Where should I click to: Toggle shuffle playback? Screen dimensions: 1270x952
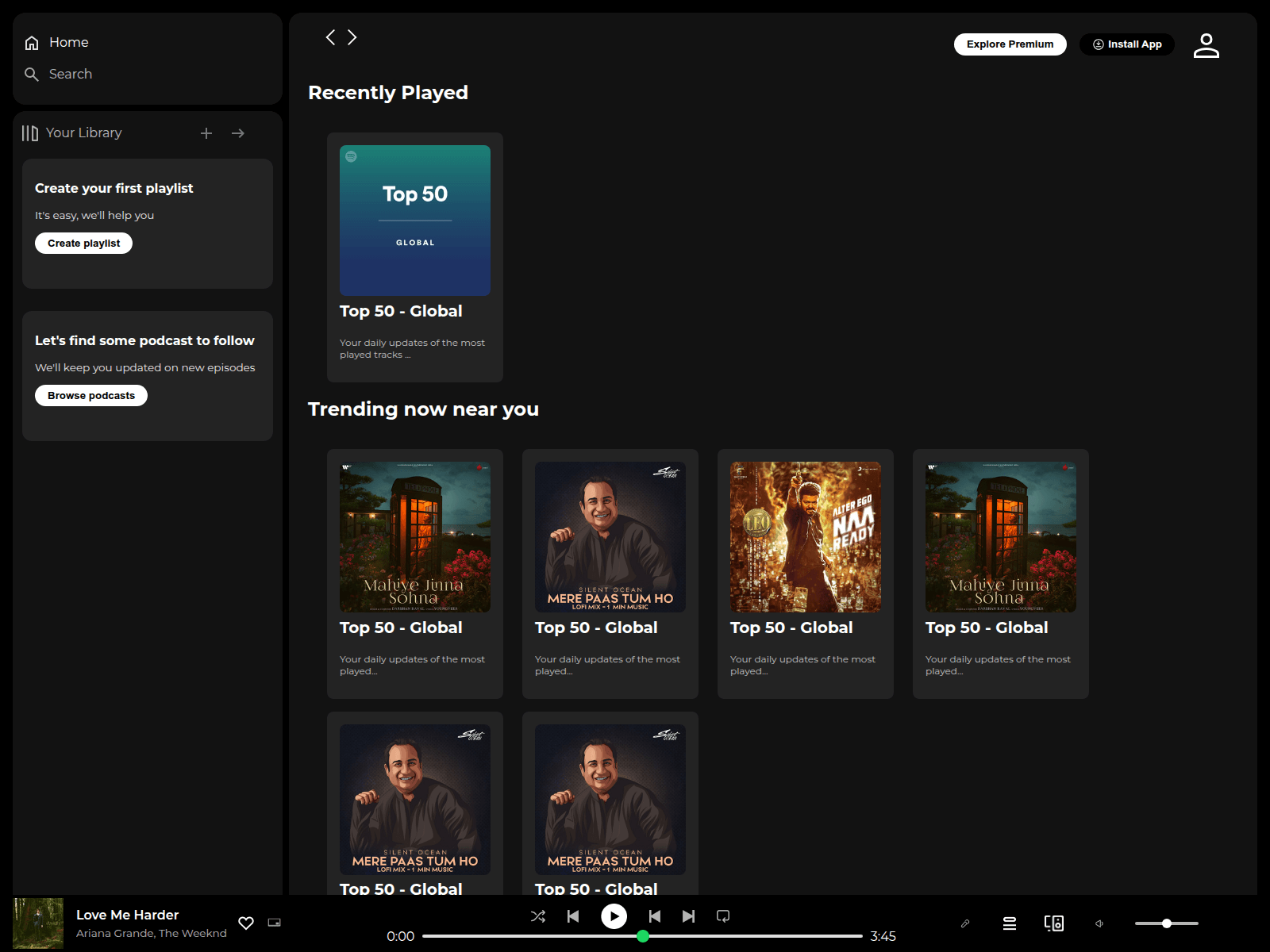[x=538, y=916]
